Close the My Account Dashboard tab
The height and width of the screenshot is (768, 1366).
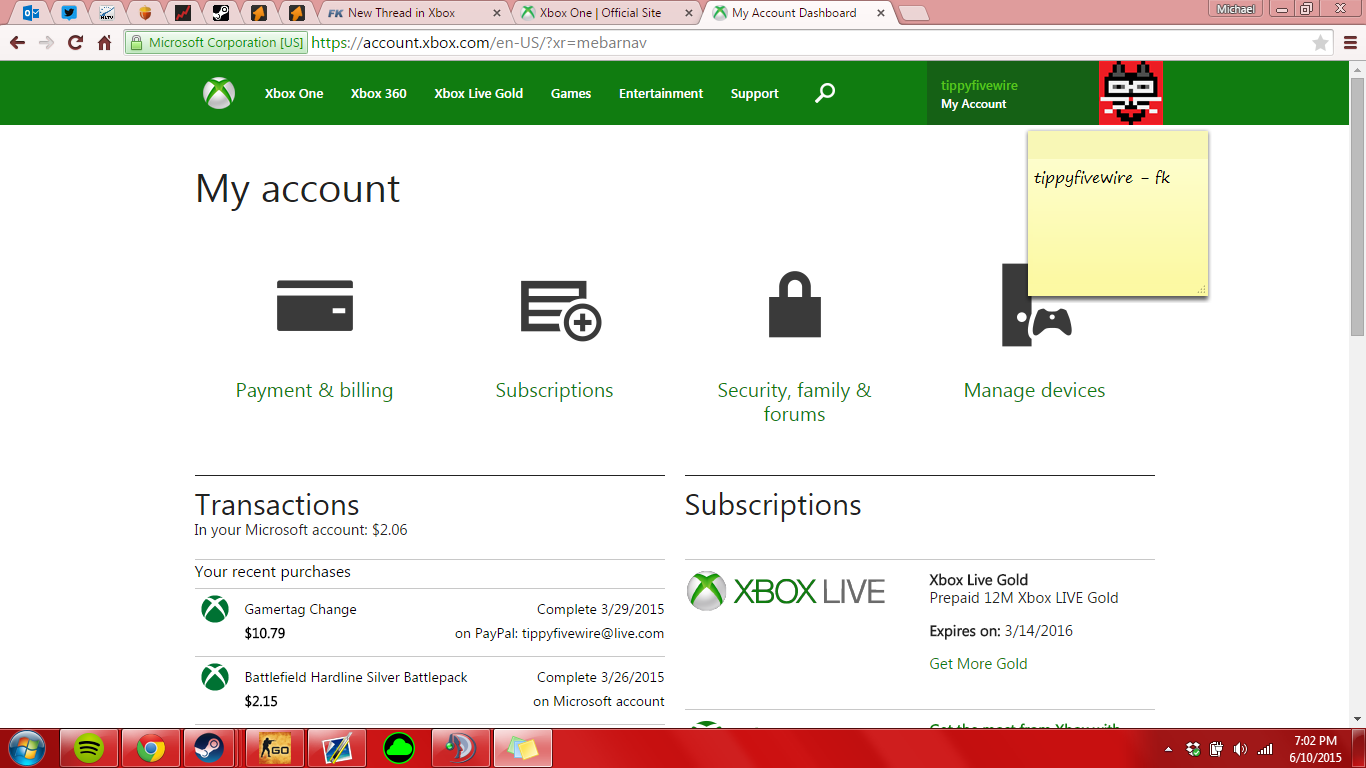click(x=881, y=13)
